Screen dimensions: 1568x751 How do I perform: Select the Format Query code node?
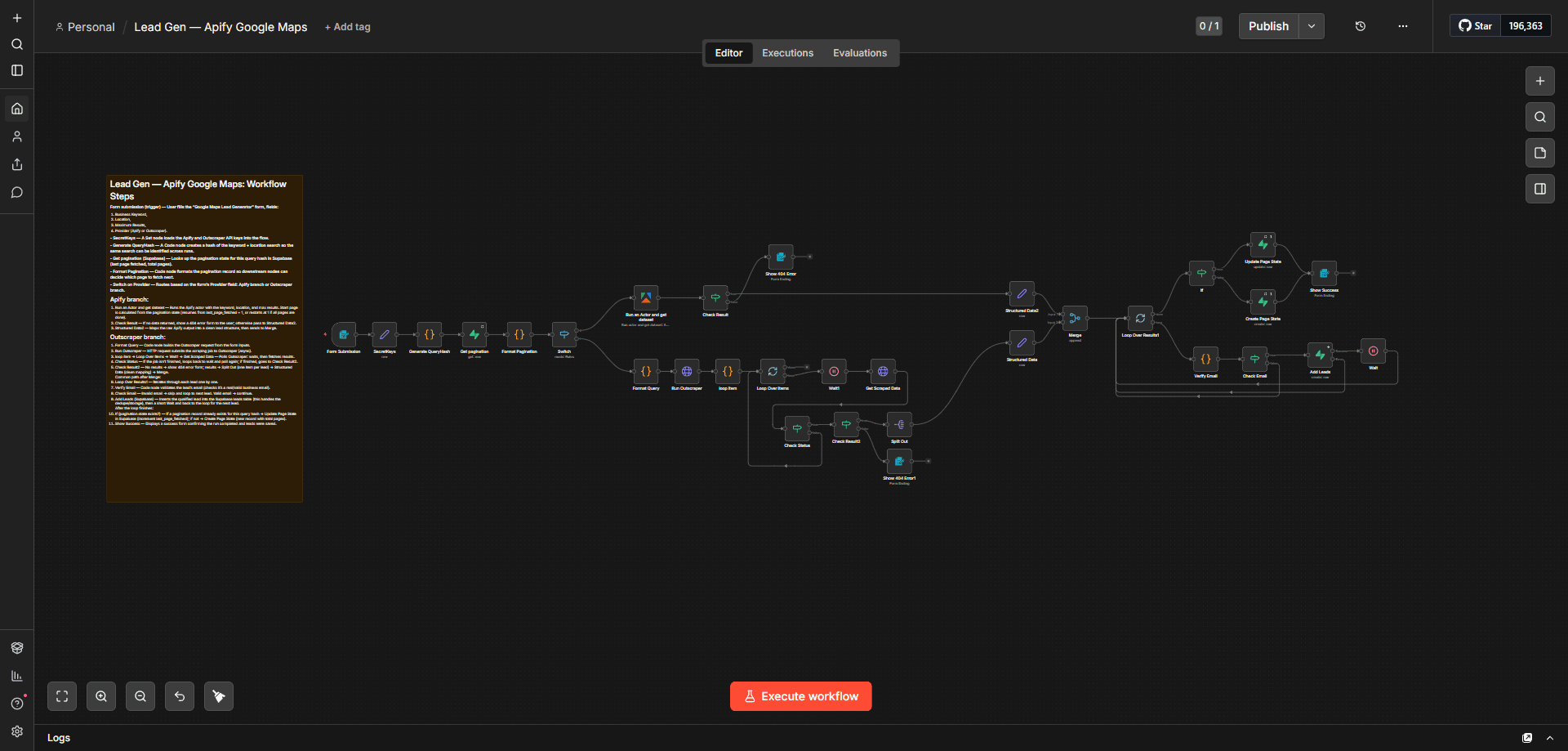pos(646,371)
